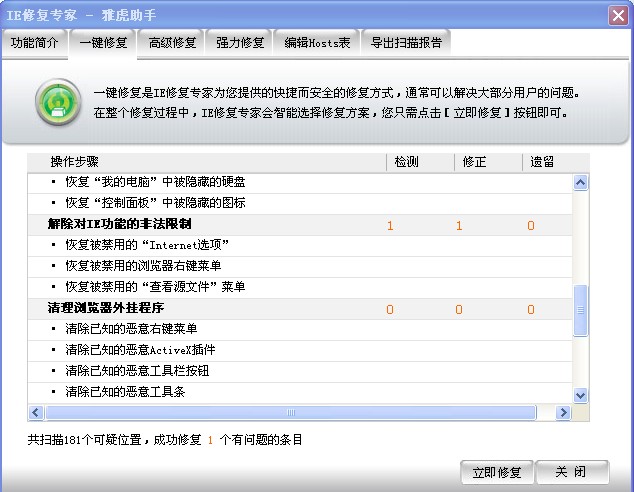
Task: Click 遗留 value 0 in 解除对IE功能的非法限制 row
Action: tap(531, 226)
